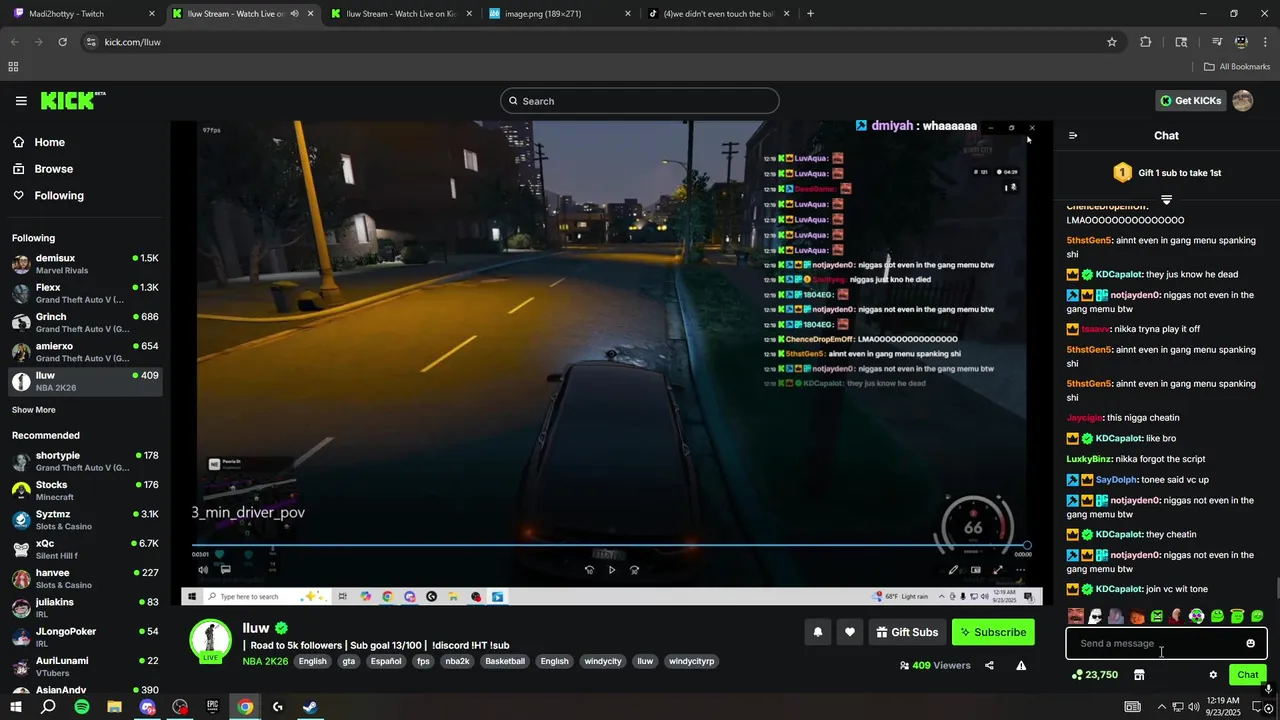Screen dimensions: 1280x720
Task: Open Flexx channel from following list
Action: click(84, 293)
